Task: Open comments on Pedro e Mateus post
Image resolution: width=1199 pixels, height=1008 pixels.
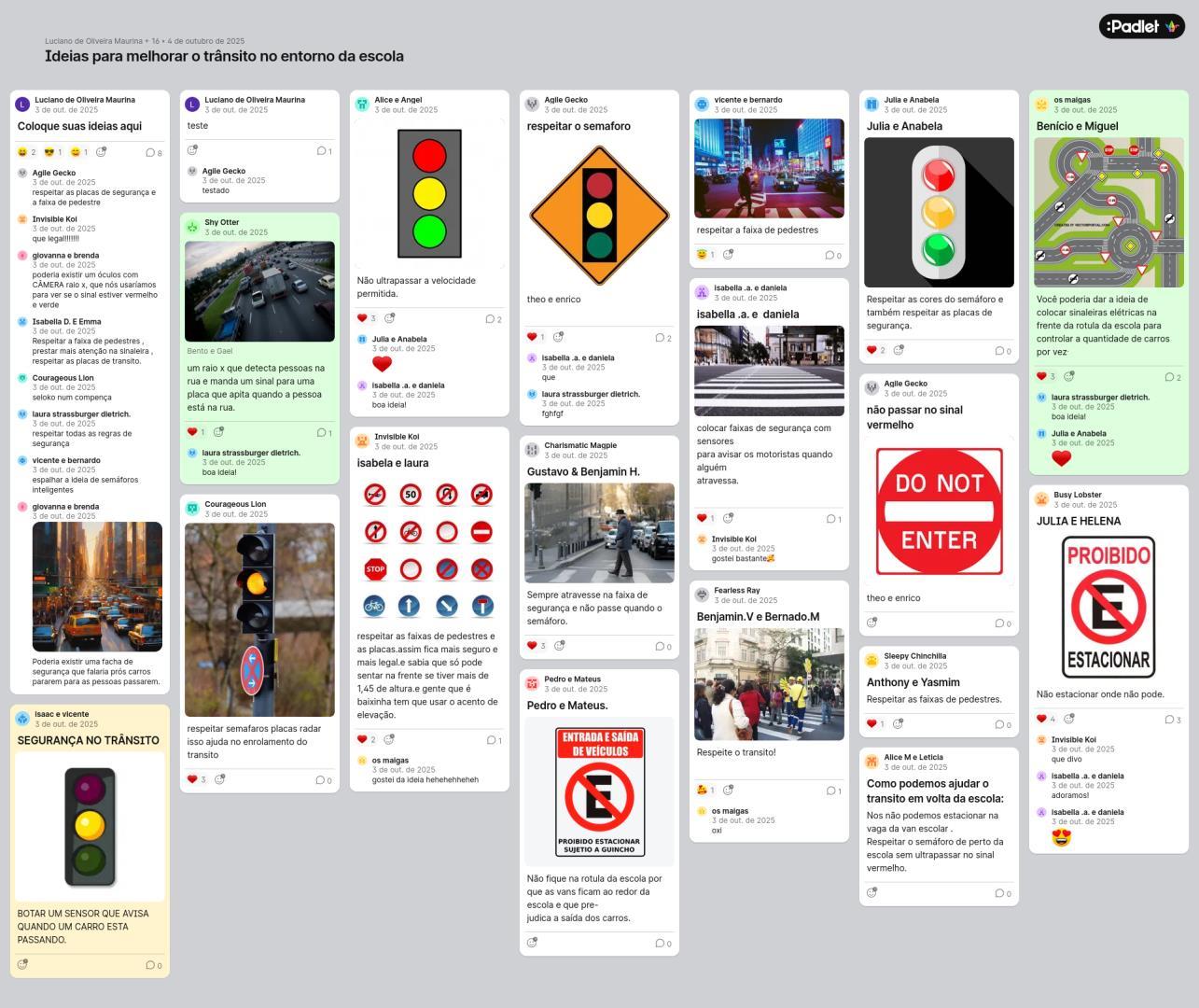Action: tap(662, 943)
